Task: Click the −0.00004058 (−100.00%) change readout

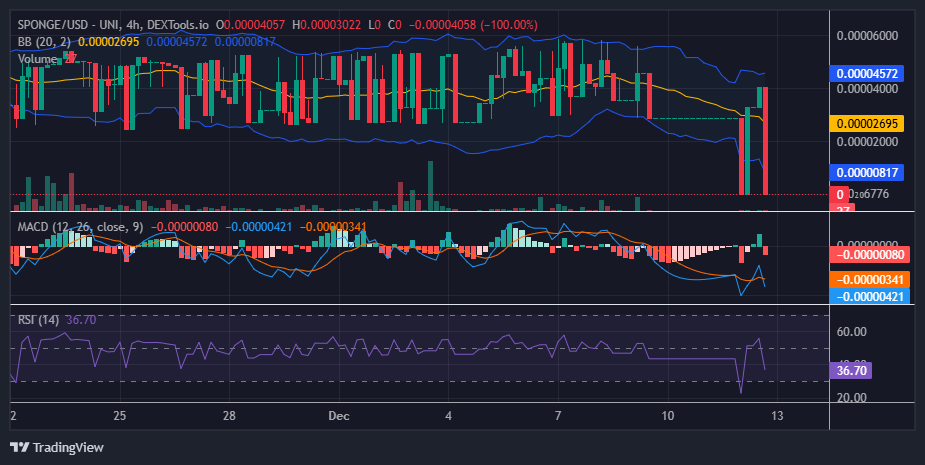Action: pos(473,25)
